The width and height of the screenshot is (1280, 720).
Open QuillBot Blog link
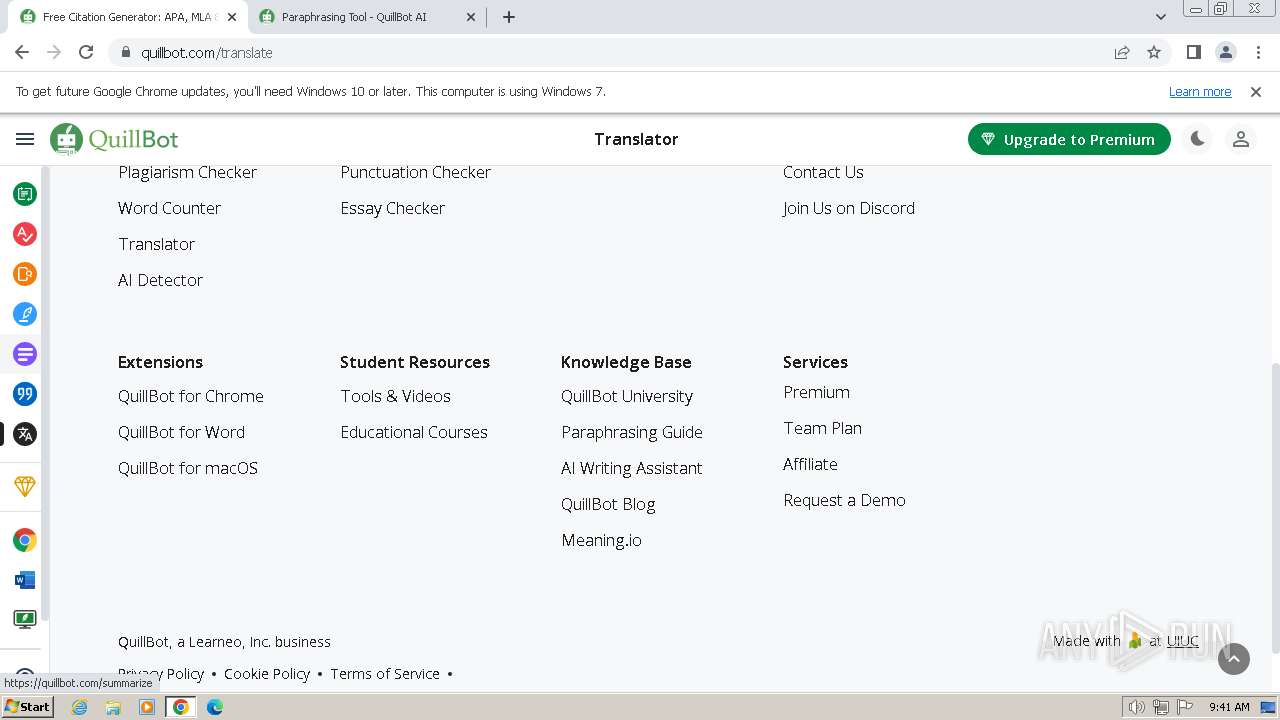click(x=608, y=504)
